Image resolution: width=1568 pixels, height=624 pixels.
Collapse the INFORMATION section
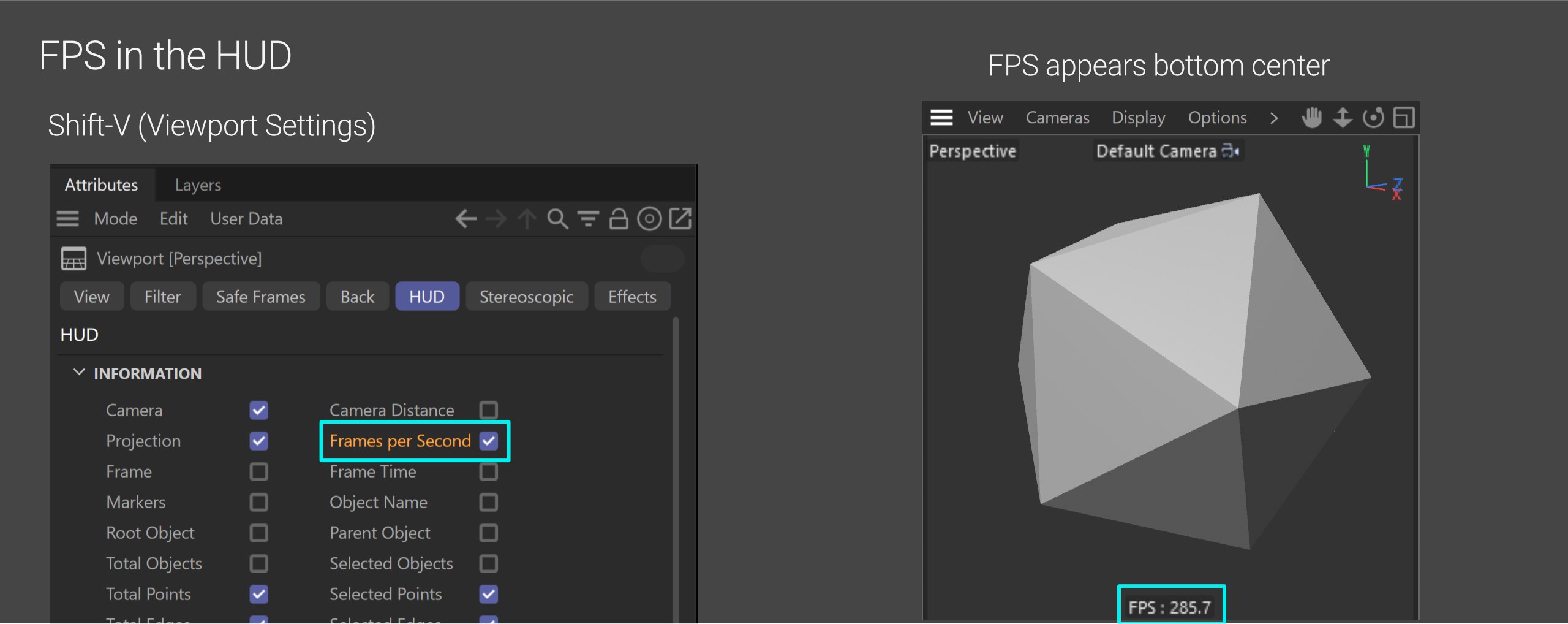pos(79,372)
